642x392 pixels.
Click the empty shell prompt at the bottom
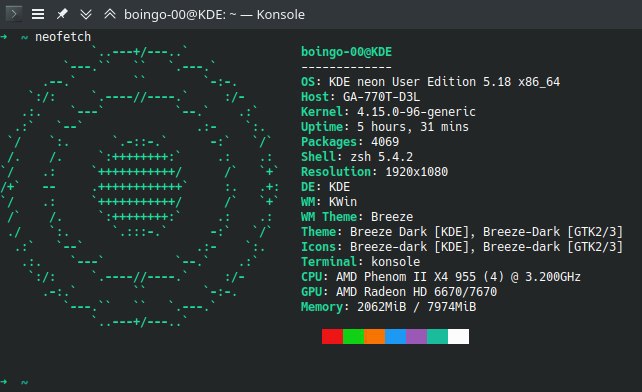(14, 382)
